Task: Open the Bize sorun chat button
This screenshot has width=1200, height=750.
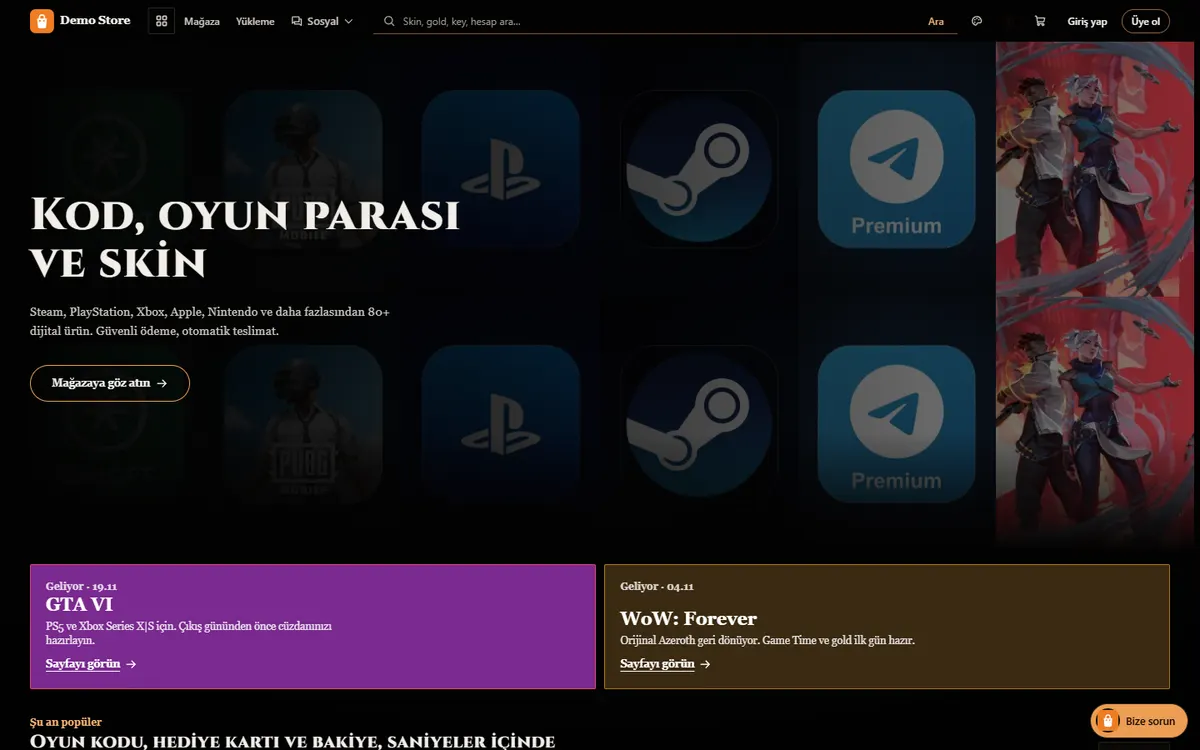Action: pyautogui.click(x=1139, y=721)
